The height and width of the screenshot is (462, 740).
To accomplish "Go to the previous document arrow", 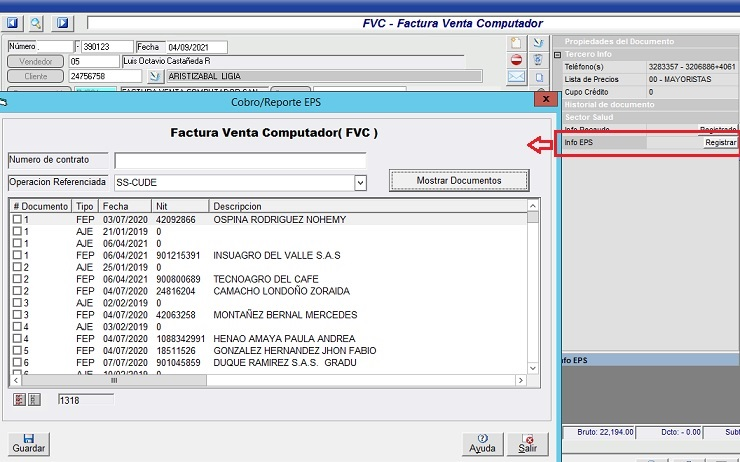I will point(14,23).
